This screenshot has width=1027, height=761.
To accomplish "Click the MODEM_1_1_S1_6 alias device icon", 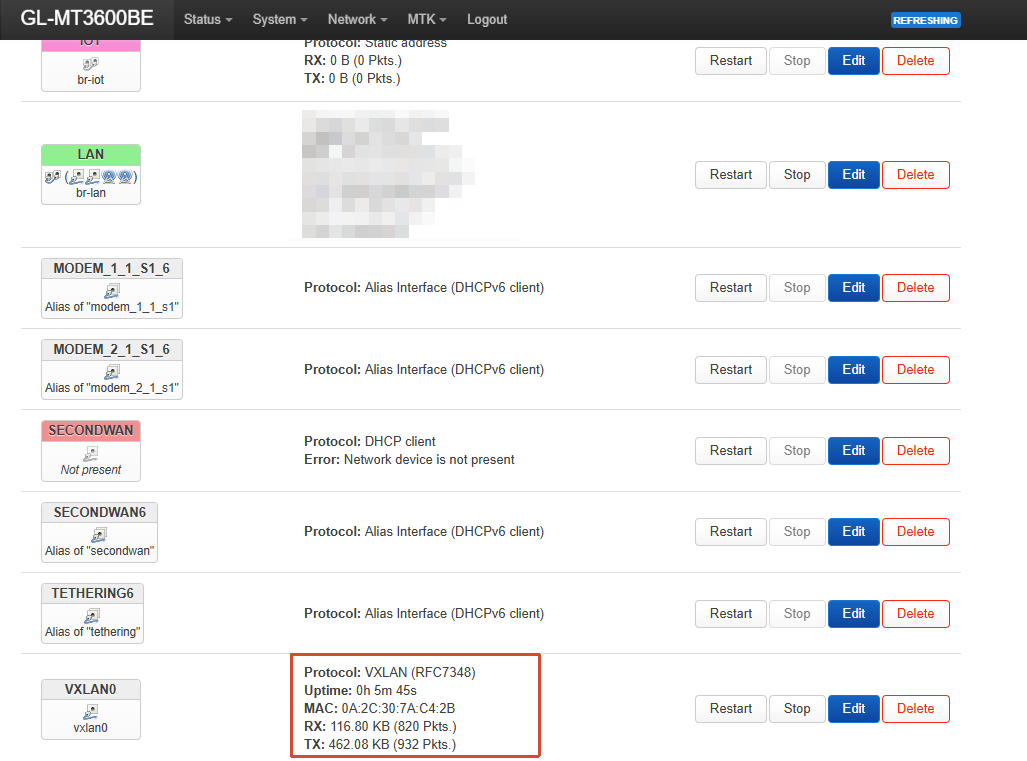I will click(112, 291).
